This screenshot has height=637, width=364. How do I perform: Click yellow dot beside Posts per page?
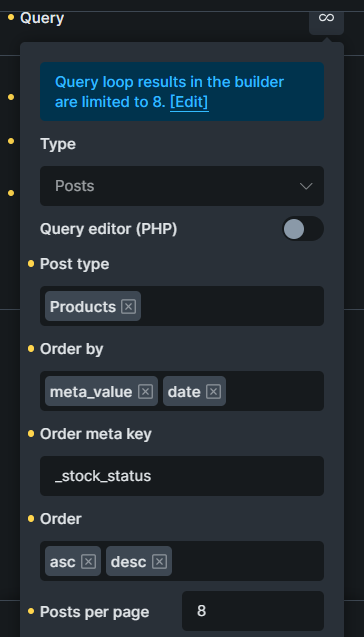[x=31, y=611]
